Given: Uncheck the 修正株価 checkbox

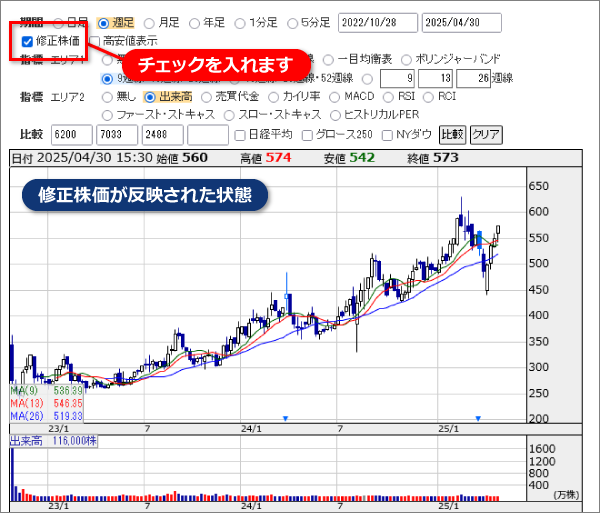Looking at the screenshot, I should (x=27, y=41).
